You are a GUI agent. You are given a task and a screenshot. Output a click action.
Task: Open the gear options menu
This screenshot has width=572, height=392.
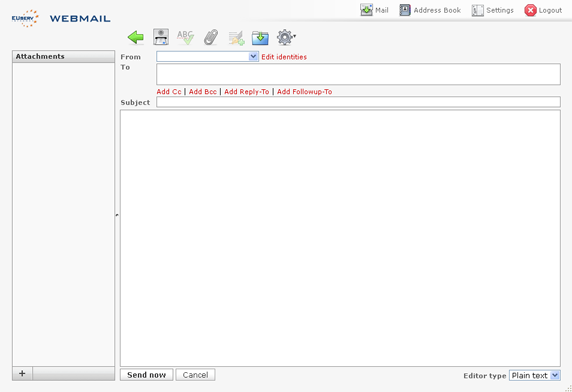tap(286, 37)
